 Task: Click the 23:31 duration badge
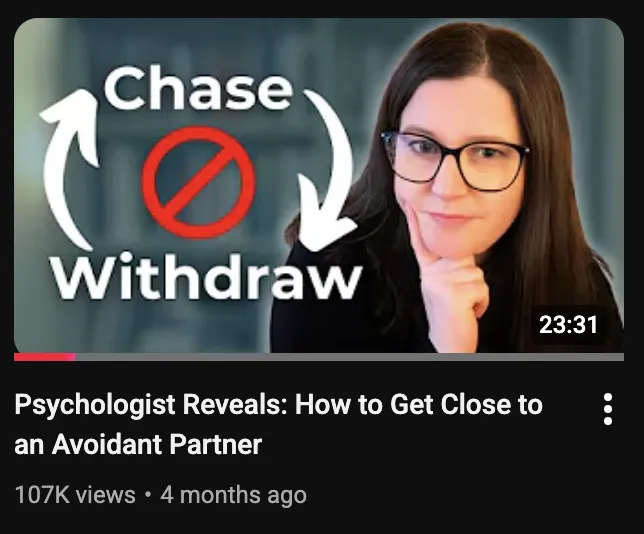click(568, 325)
